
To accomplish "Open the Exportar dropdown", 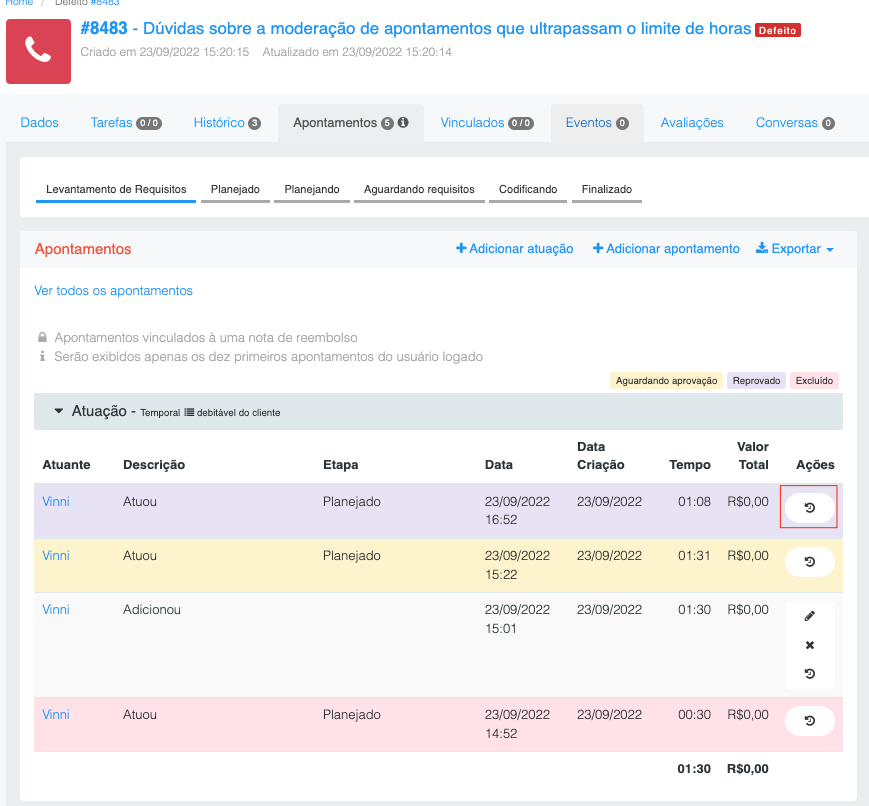I will point(795,248).
